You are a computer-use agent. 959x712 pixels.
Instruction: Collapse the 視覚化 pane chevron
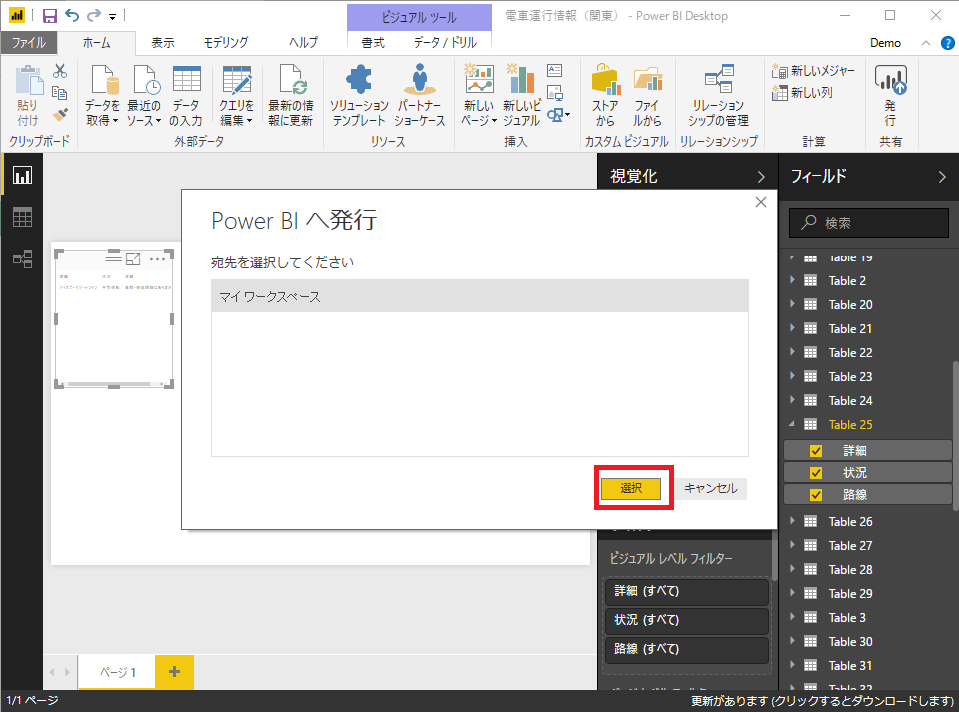pos(761,177)
